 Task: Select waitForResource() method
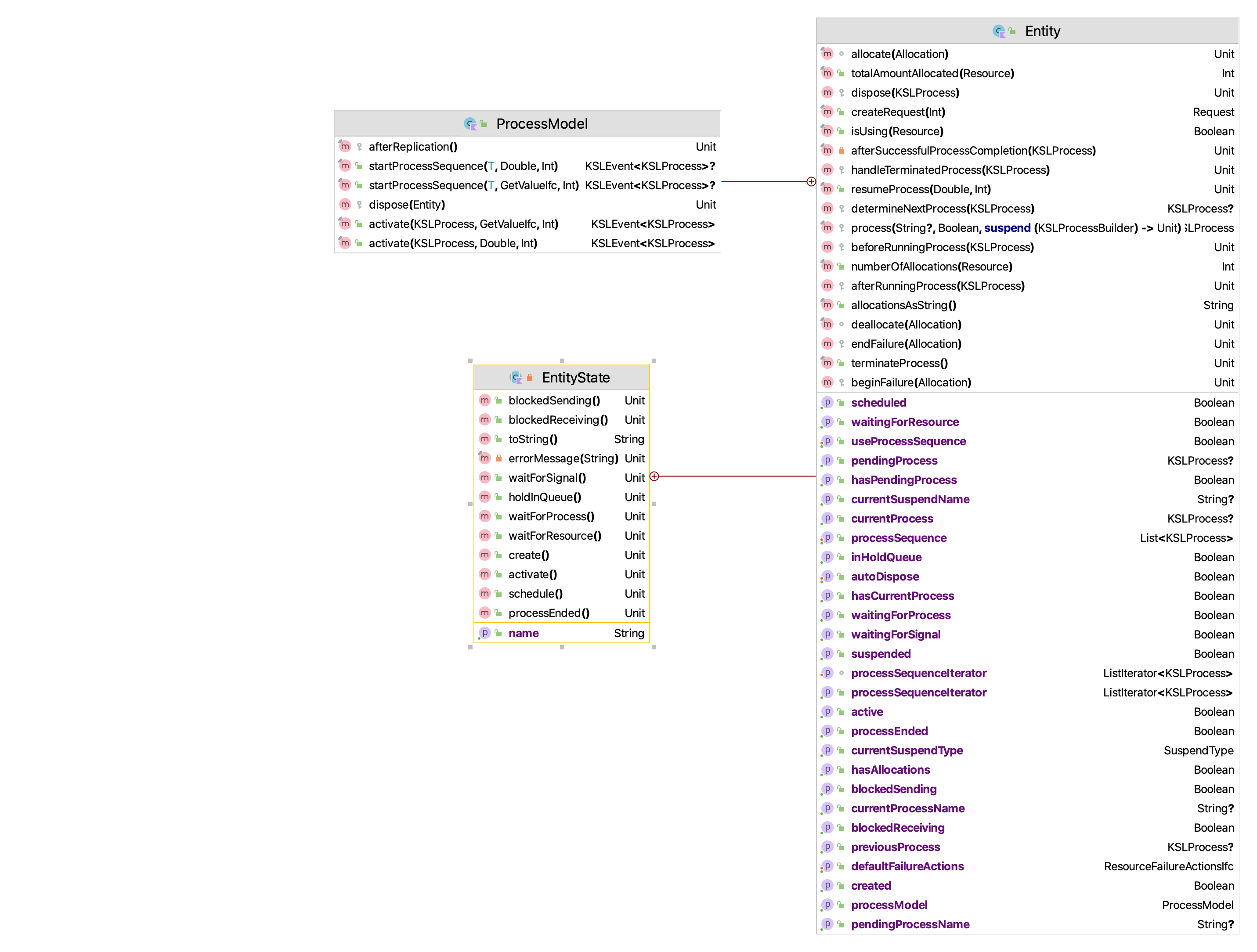561,536
